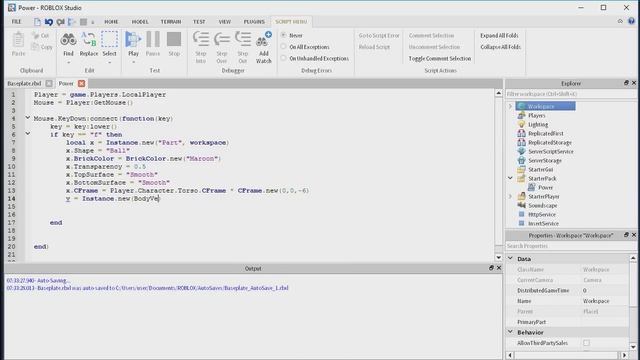Close the Explorer panel
Screen dimensions: 640x360
click(634, 83)
